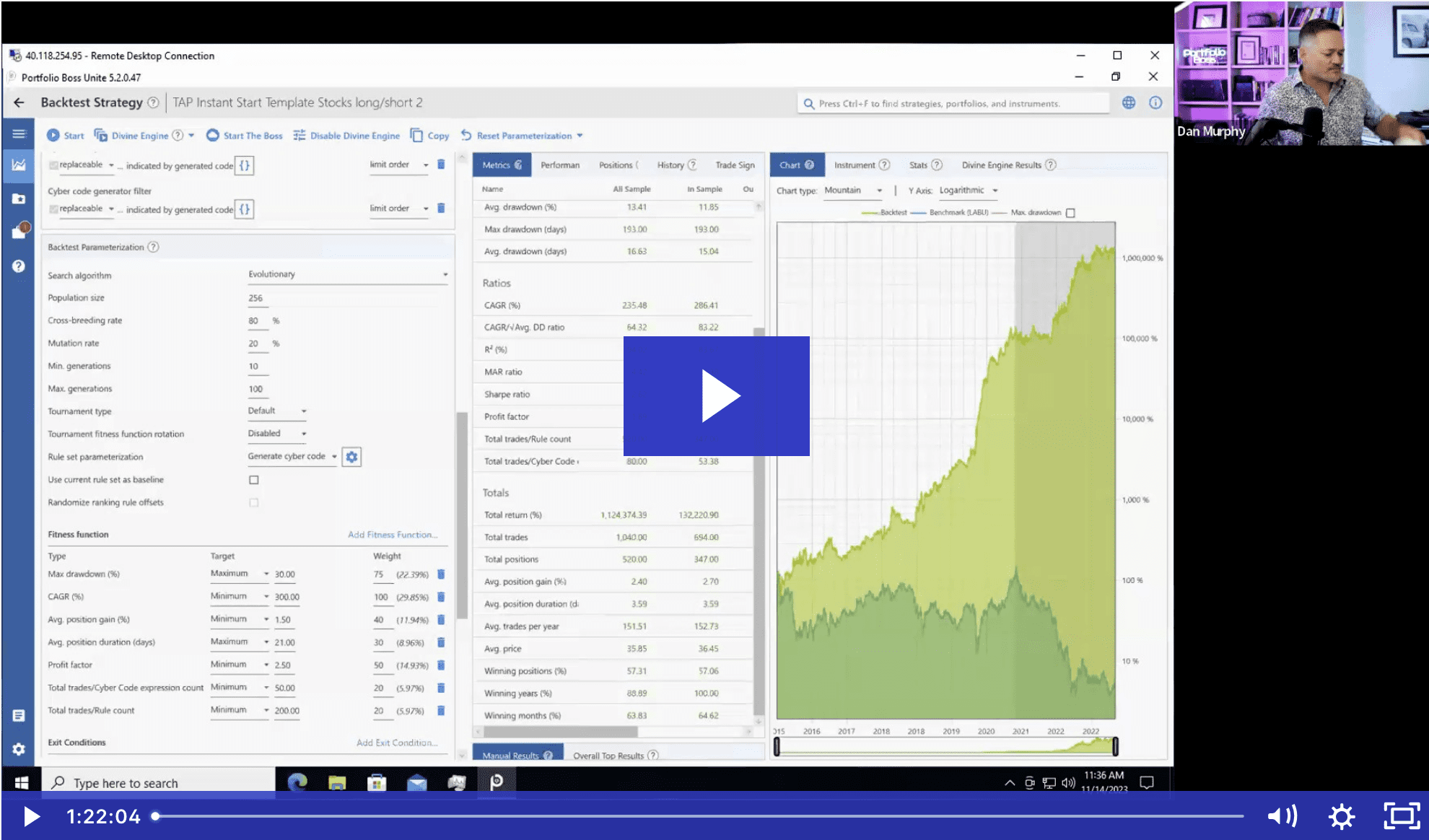Click Start in the toolbar
Image resolution: width=1429 pixels, height=840 pixels.
coord(66,136)
